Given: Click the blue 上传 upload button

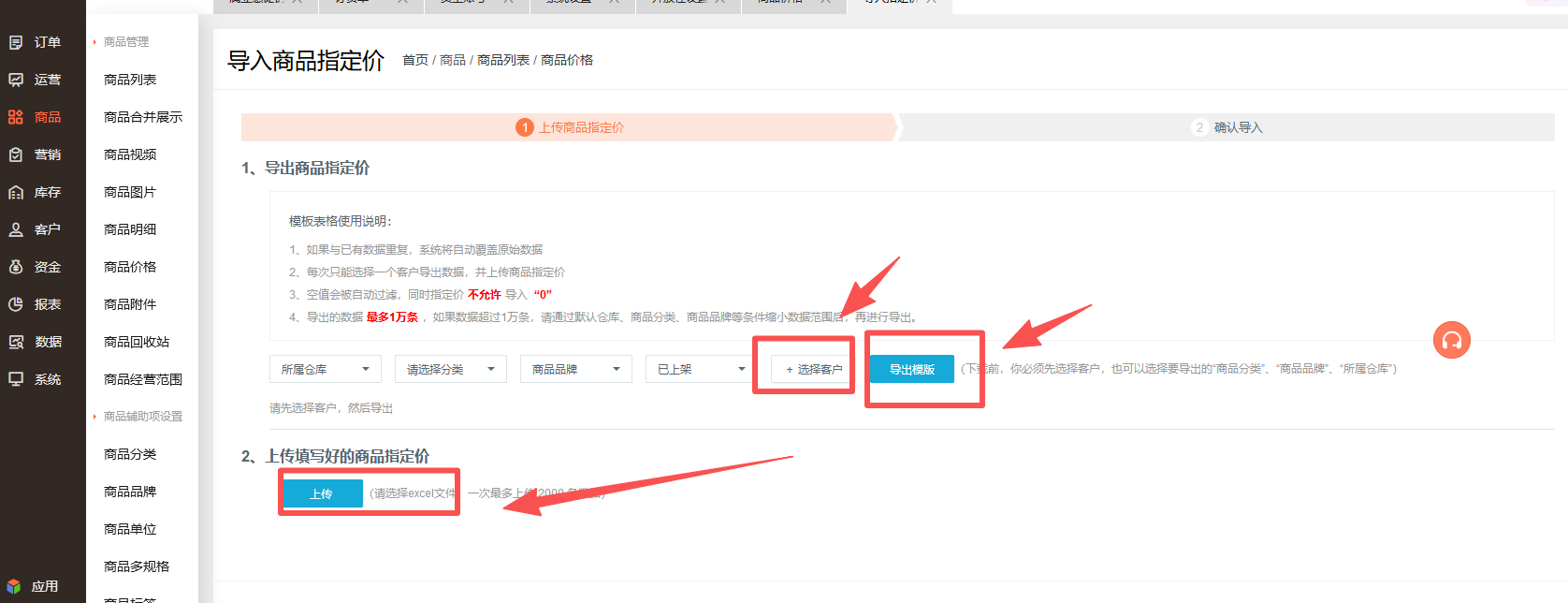Looking at the screenshot, I should [322, 493].
